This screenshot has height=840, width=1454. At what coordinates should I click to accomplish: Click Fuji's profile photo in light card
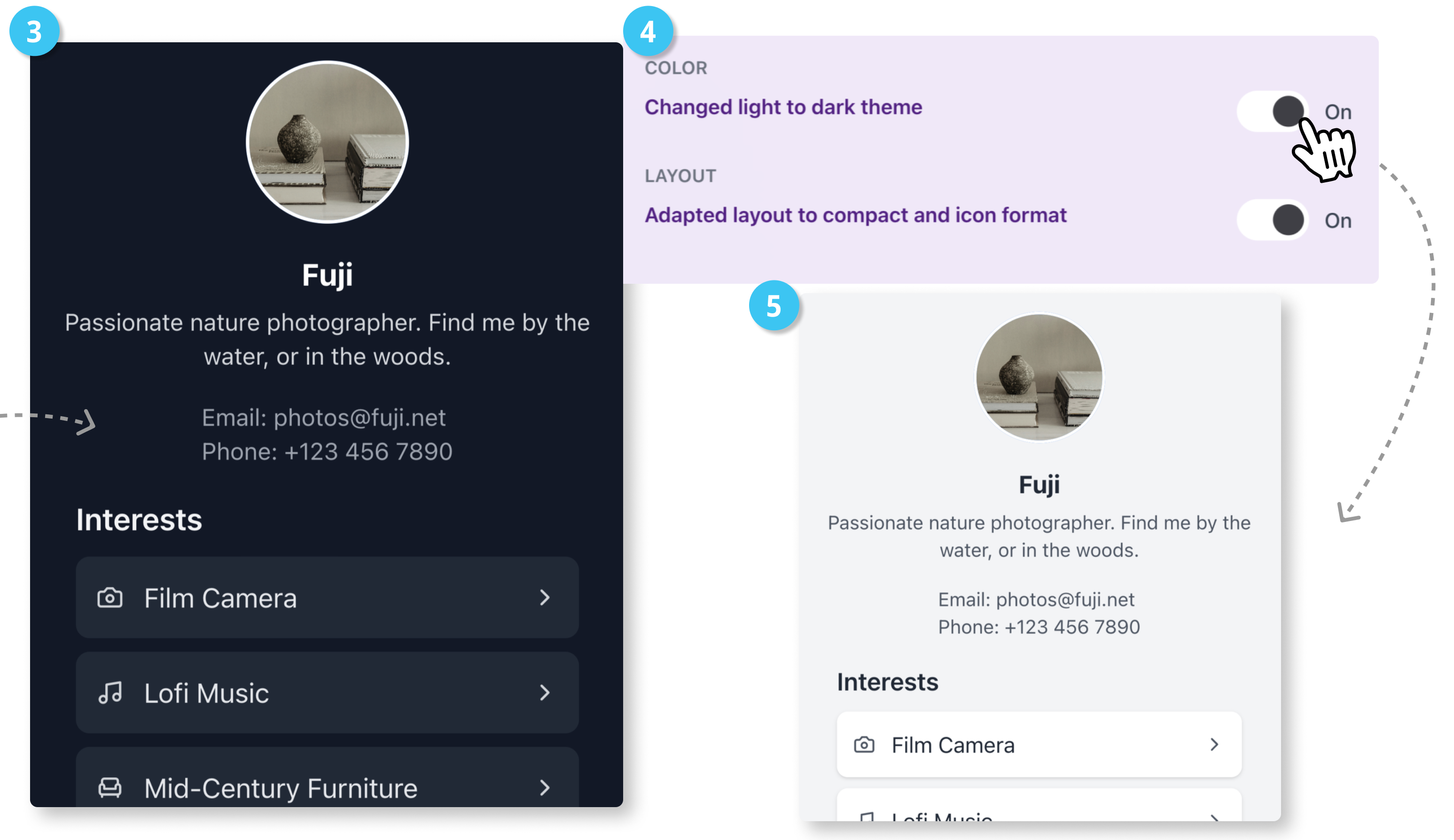click(1039, 377)
